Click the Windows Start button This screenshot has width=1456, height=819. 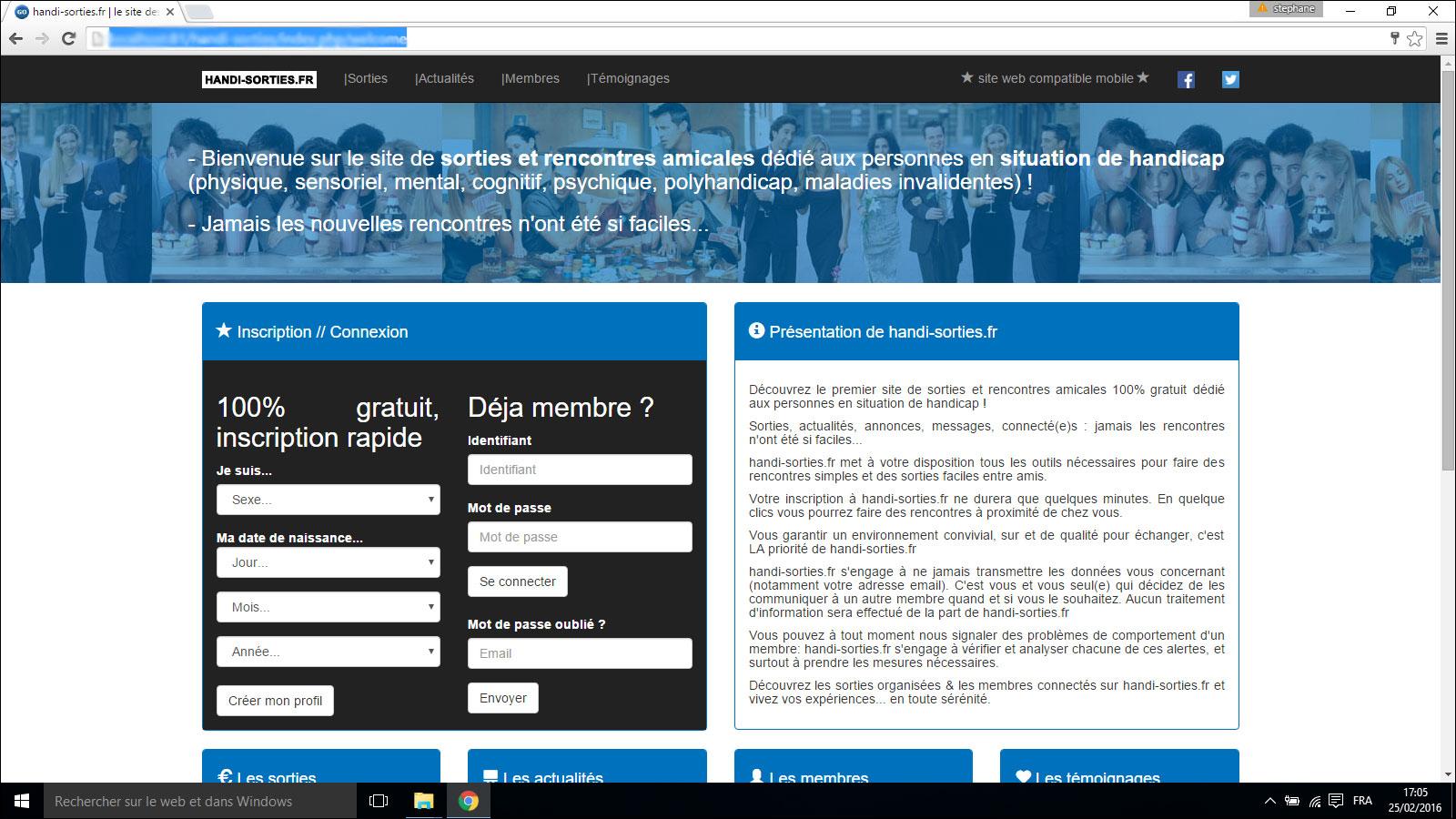22,801
